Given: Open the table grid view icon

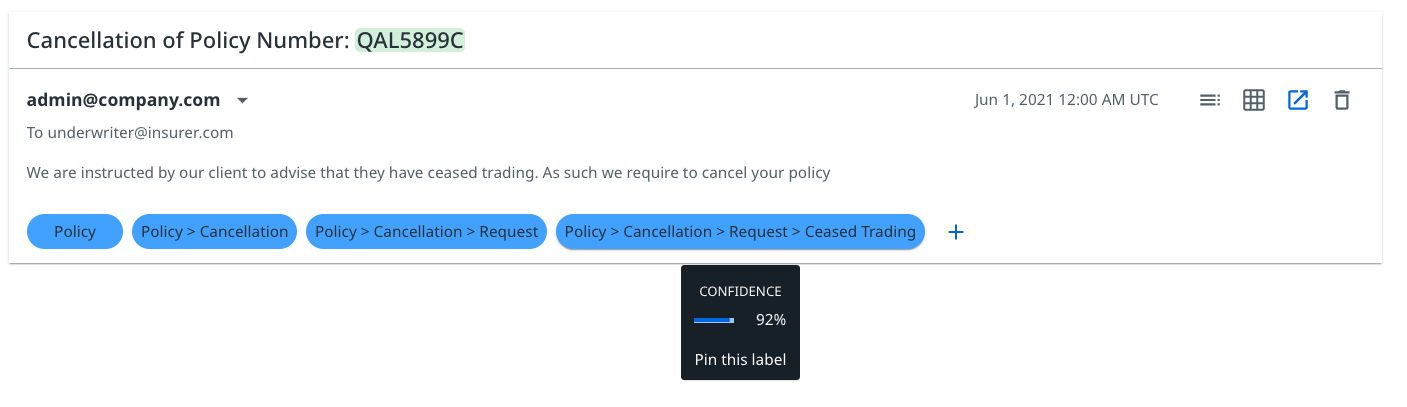Looking at the screenshot, I should point(1254,100).
